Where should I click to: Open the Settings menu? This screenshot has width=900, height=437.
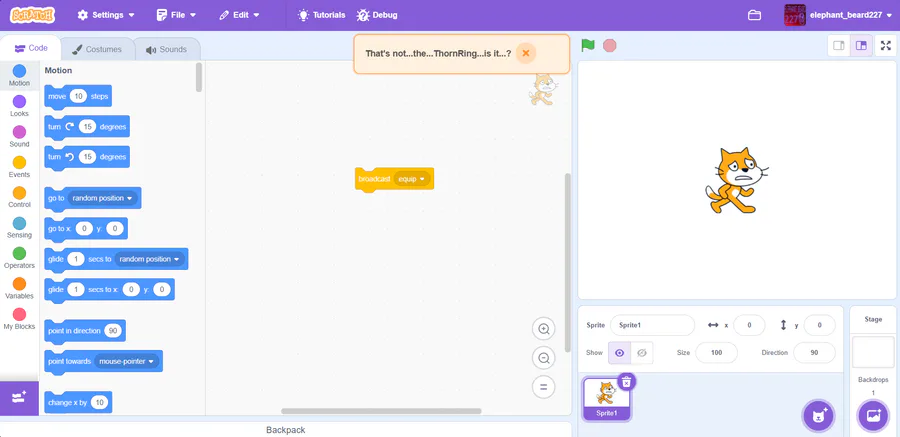(106, 15)
